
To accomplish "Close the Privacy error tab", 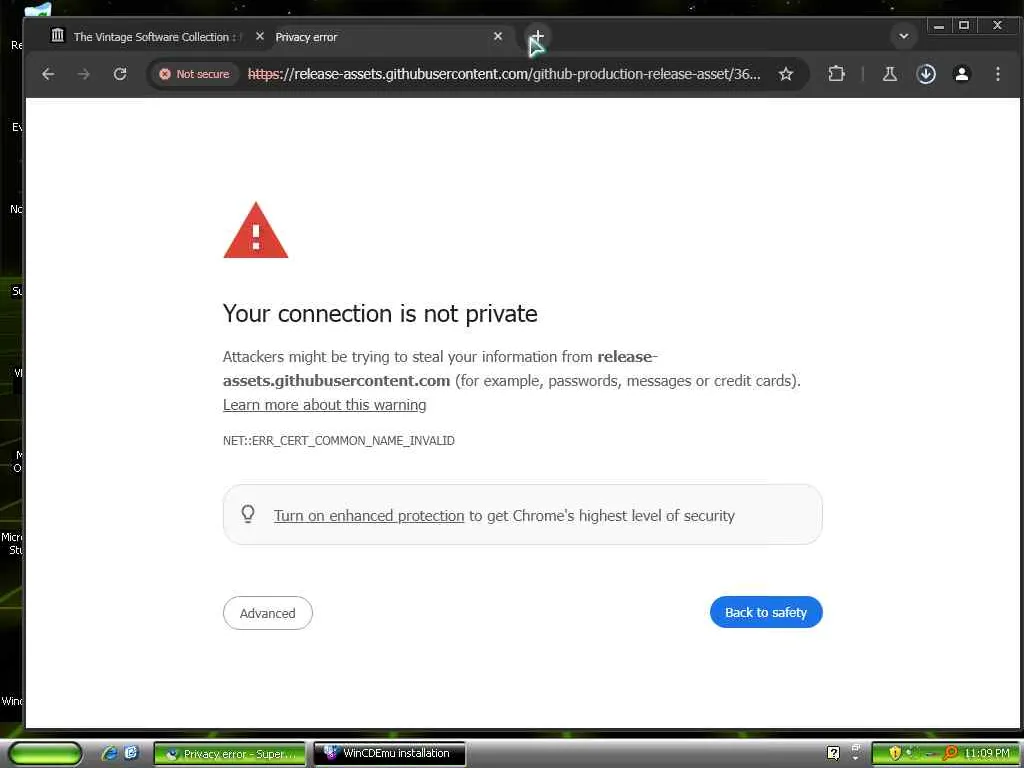I will coord(498,37).
